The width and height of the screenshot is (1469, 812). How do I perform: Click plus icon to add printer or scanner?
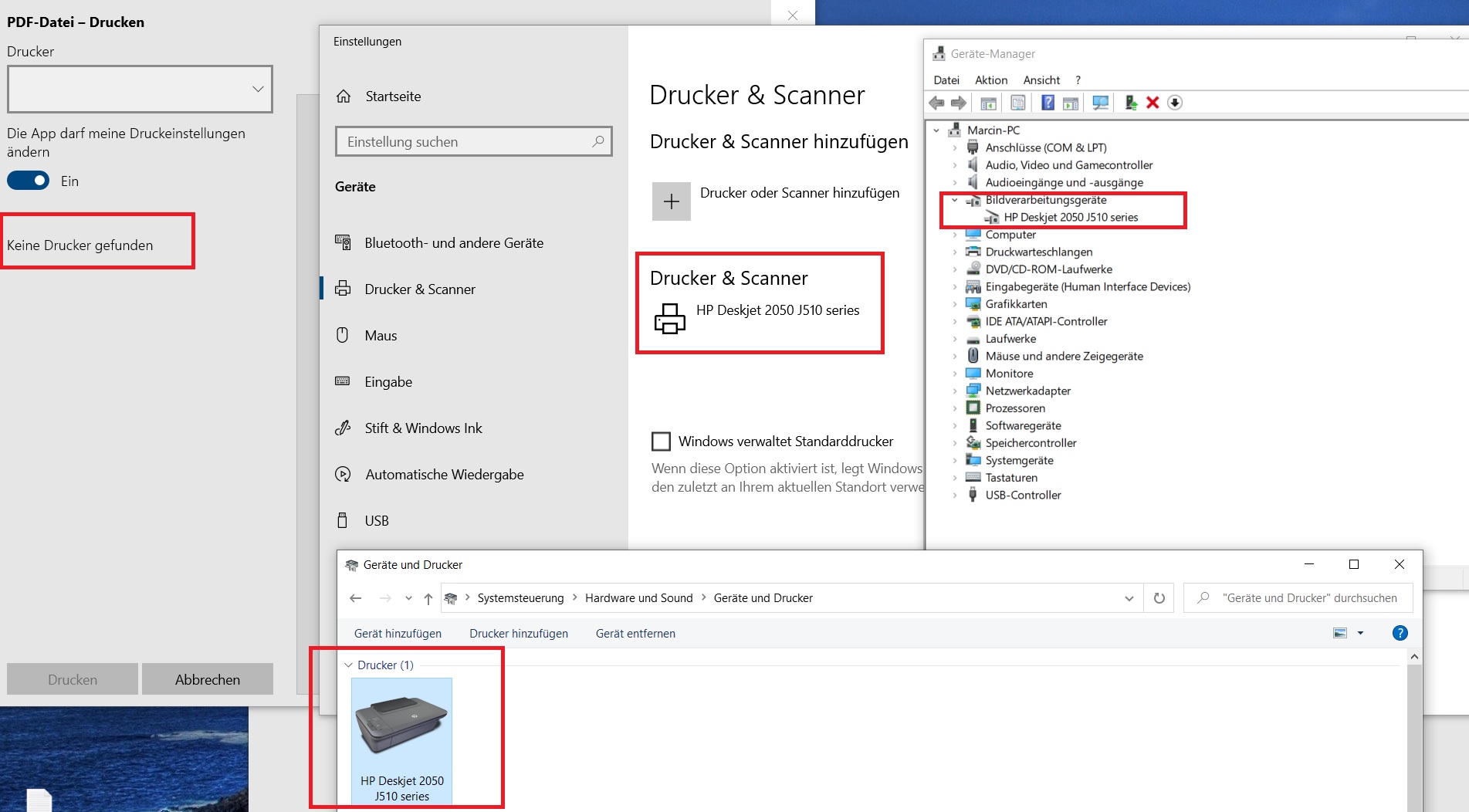[x=672, y=201]
